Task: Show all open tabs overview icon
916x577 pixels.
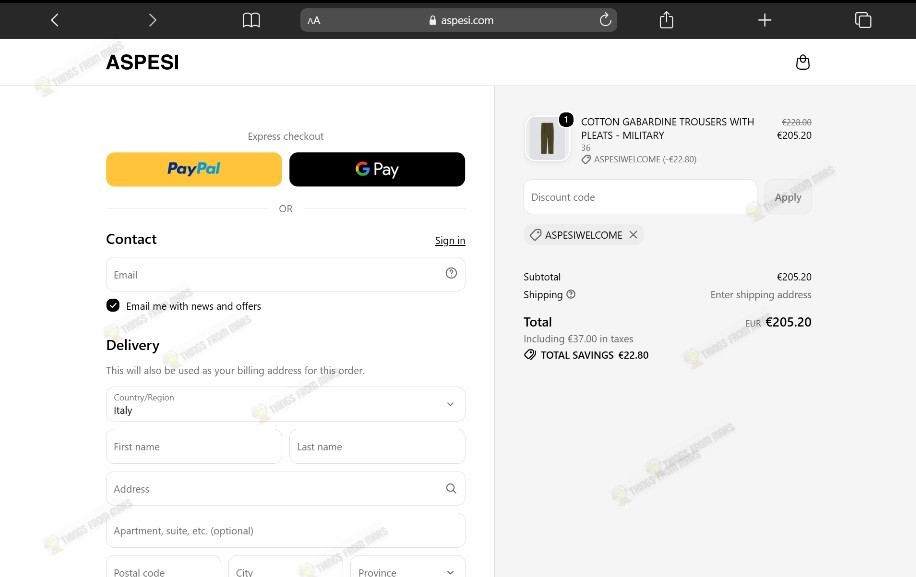Action: pos(863,20)
